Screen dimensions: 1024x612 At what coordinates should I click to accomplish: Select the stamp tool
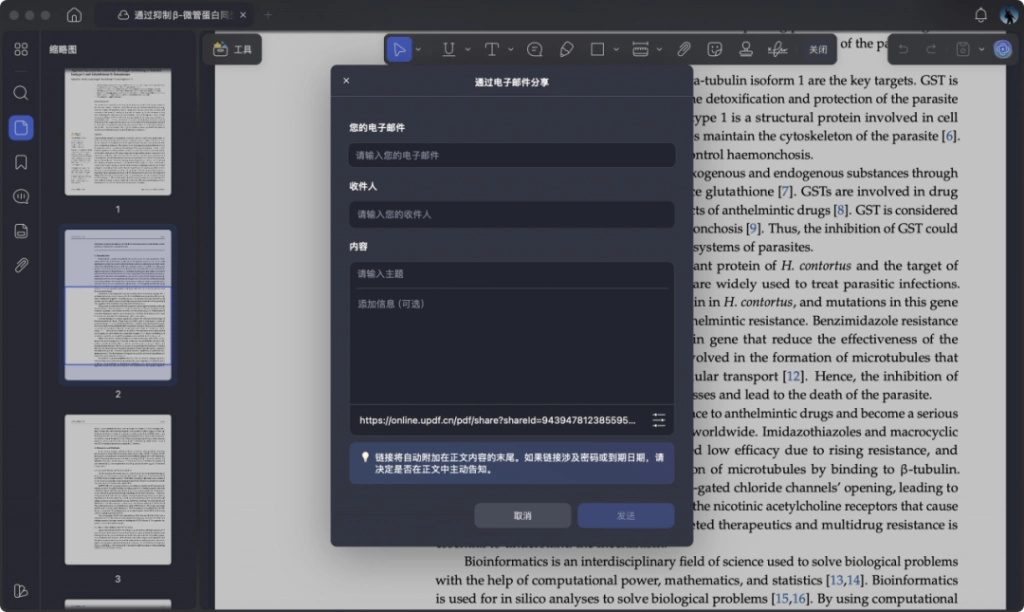[746, 50]
